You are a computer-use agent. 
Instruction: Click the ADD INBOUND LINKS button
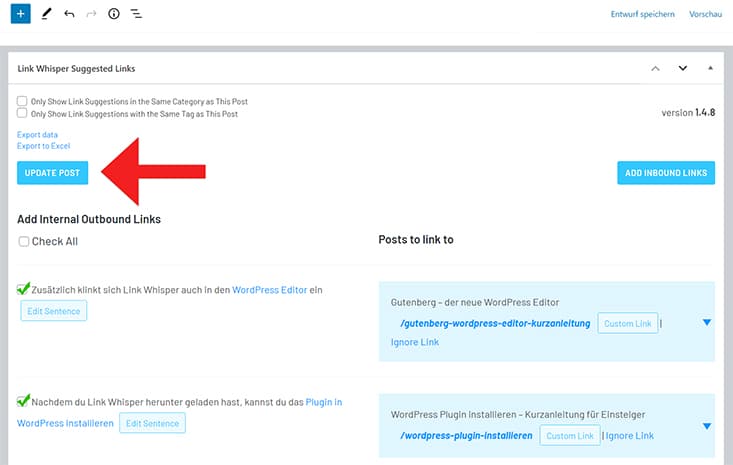click(666, 173)
